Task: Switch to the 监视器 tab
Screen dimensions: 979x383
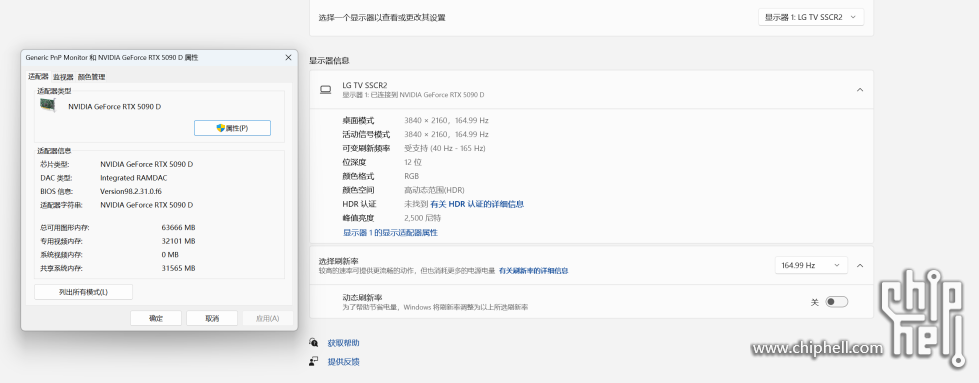Action: click(63, 77)
